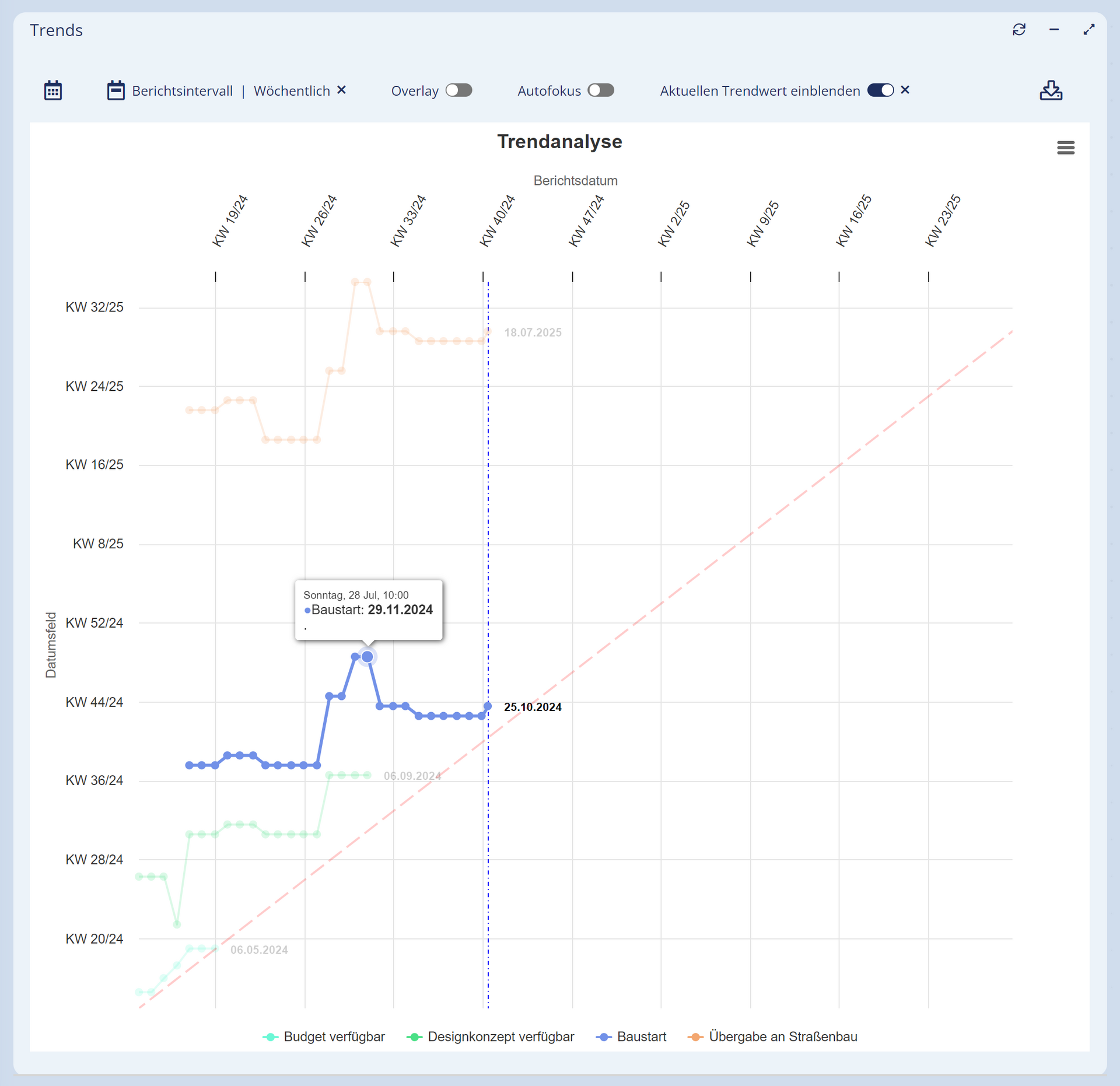
Task: Open the date range calendar icon
Action: (x=53, y=90)
